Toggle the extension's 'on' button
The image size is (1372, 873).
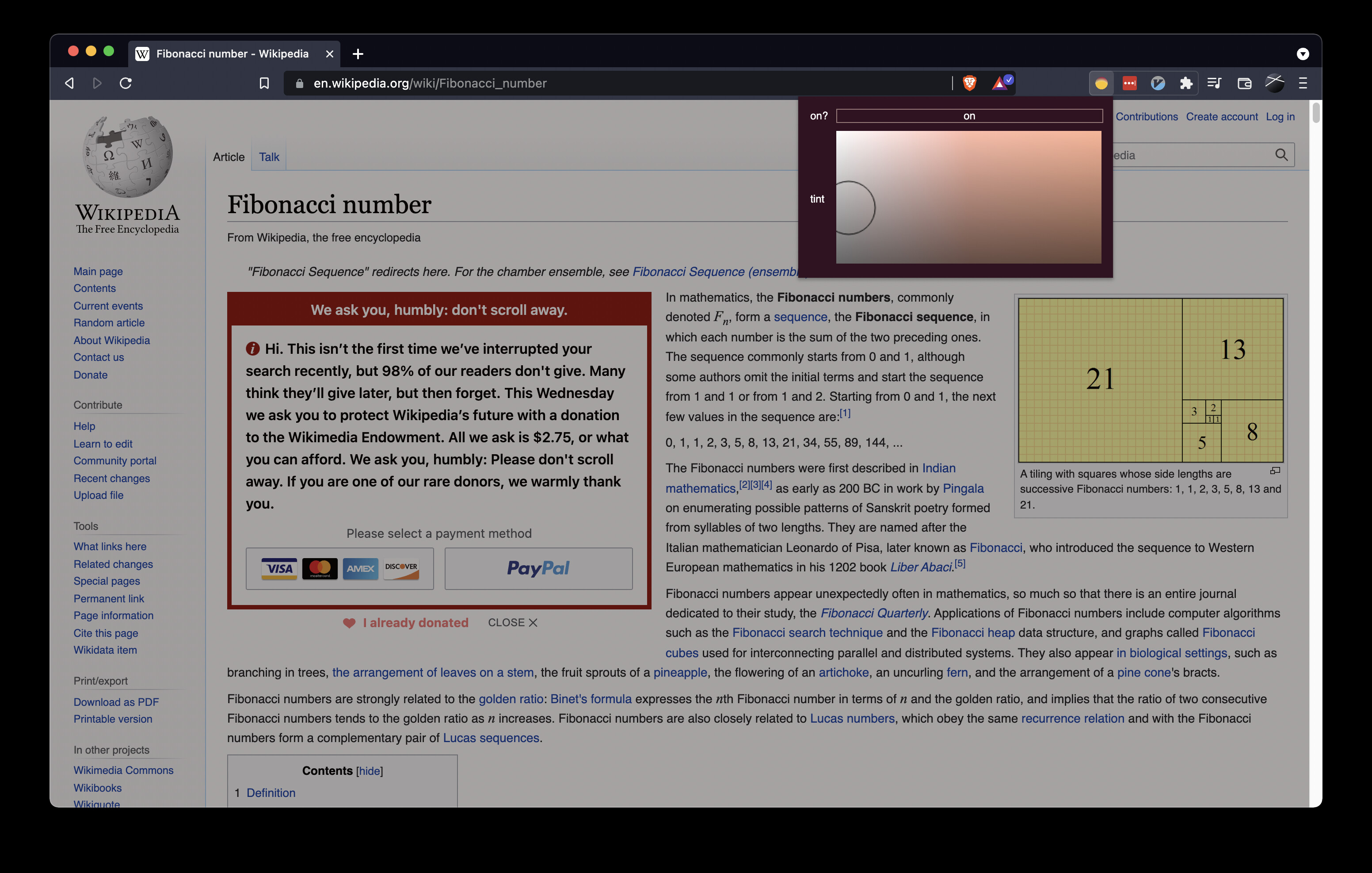969,116
